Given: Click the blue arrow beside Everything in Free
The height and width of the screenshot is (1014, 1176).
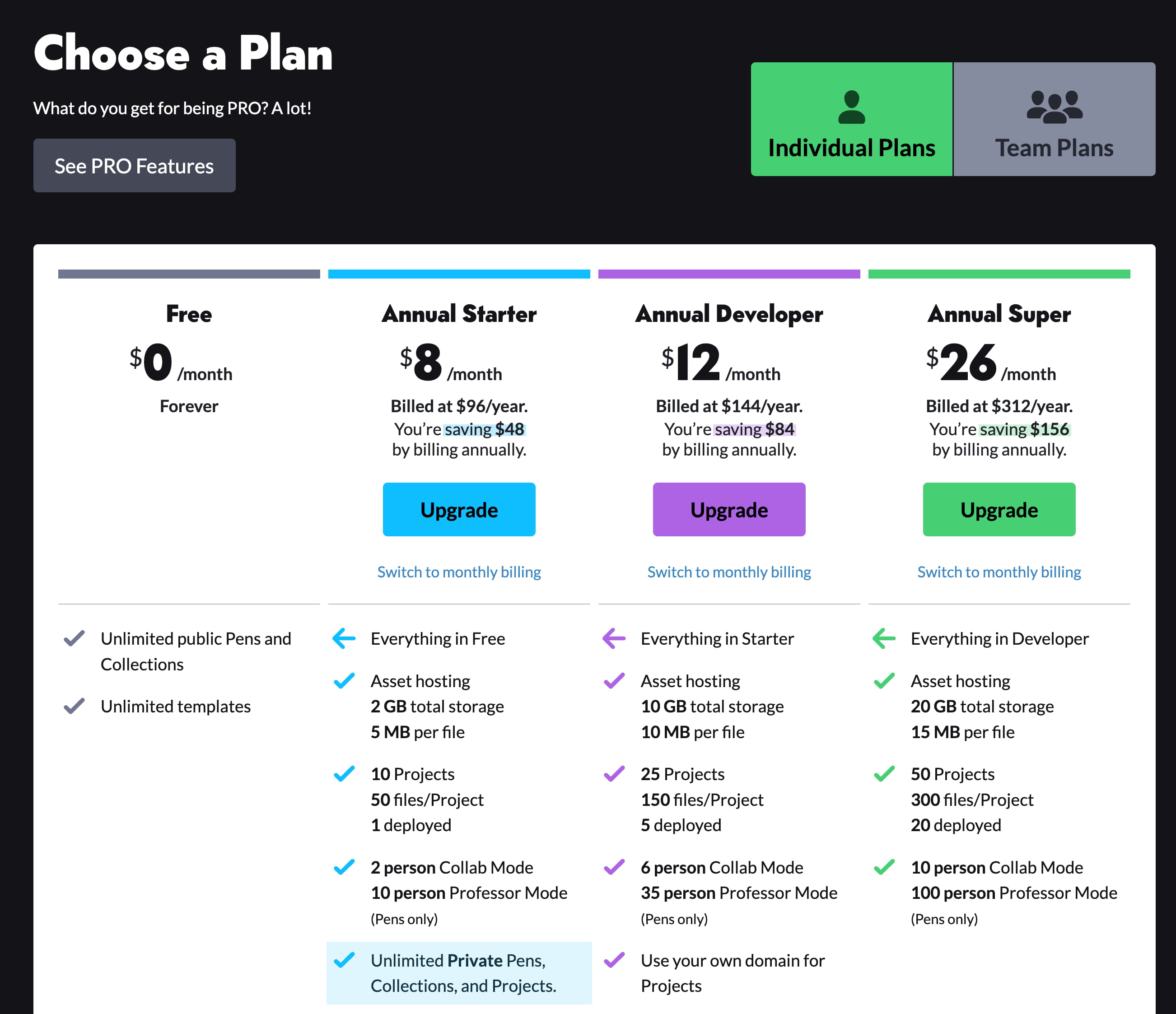Looking at the screenshot, I should click(x=344, y=638).
